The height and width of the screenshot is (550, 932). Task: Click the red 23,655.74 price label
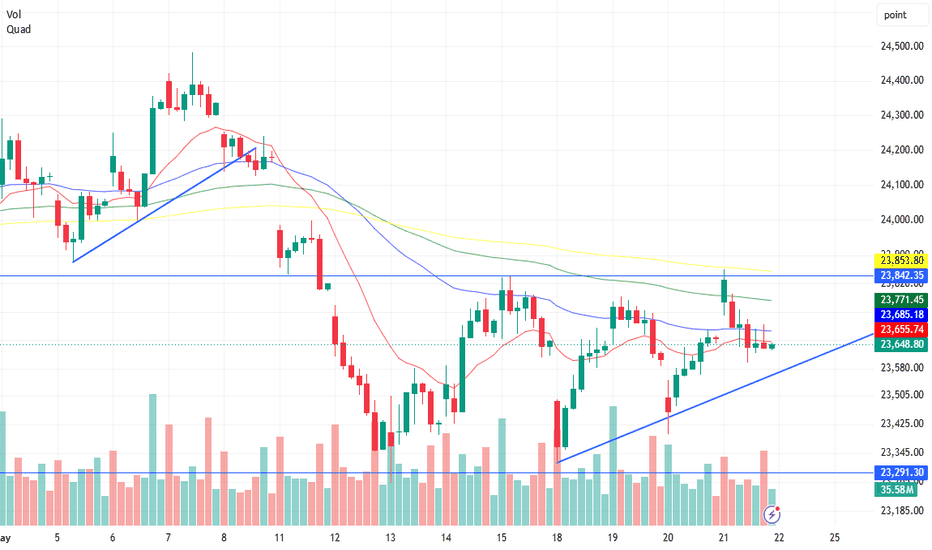tap(901, 329)
